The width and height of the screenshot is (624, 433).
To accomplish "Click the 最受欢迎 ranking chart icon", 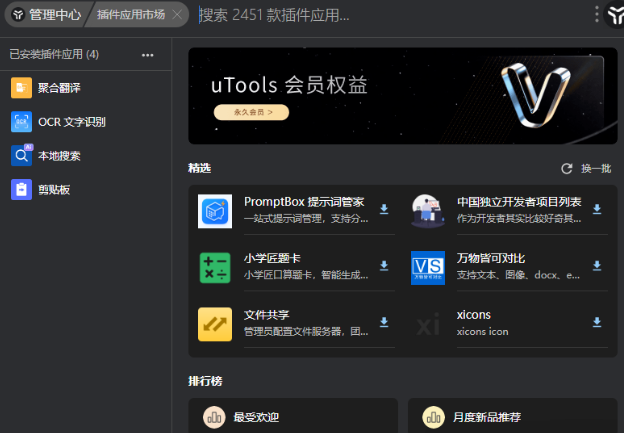I will (x=214, y=417).
